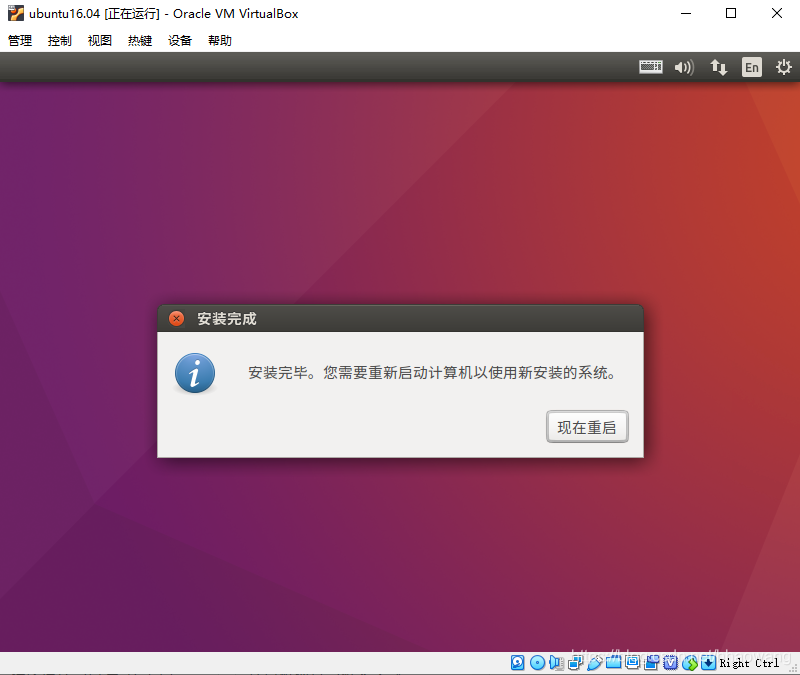Screen dimensions: 800x675
Task: Click the display settings status icon
Action: click(x=632, y=663)
